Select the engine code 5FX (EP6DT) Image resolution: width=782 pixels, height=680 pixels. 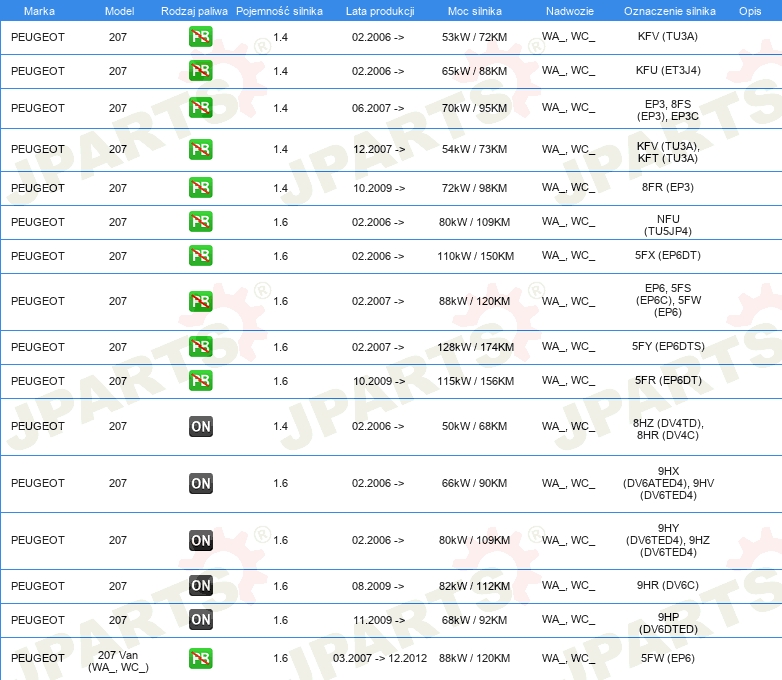(668, 255)
